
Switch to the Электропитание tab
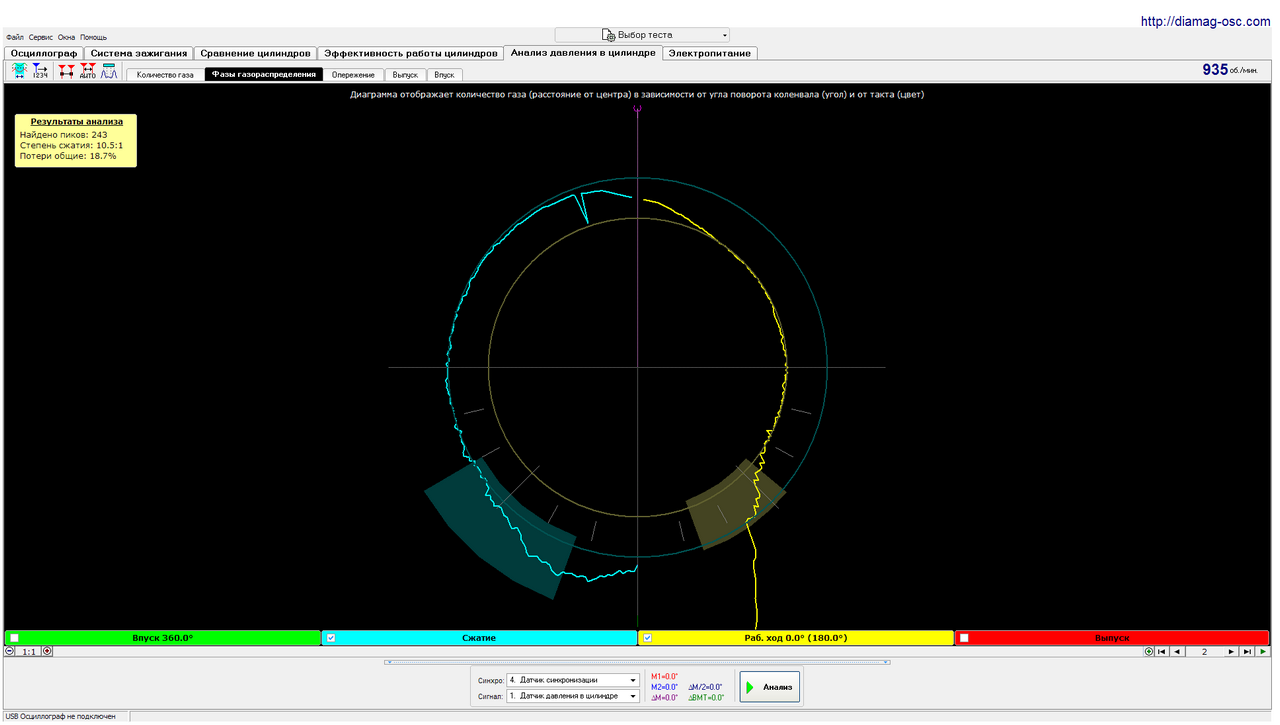710,53
